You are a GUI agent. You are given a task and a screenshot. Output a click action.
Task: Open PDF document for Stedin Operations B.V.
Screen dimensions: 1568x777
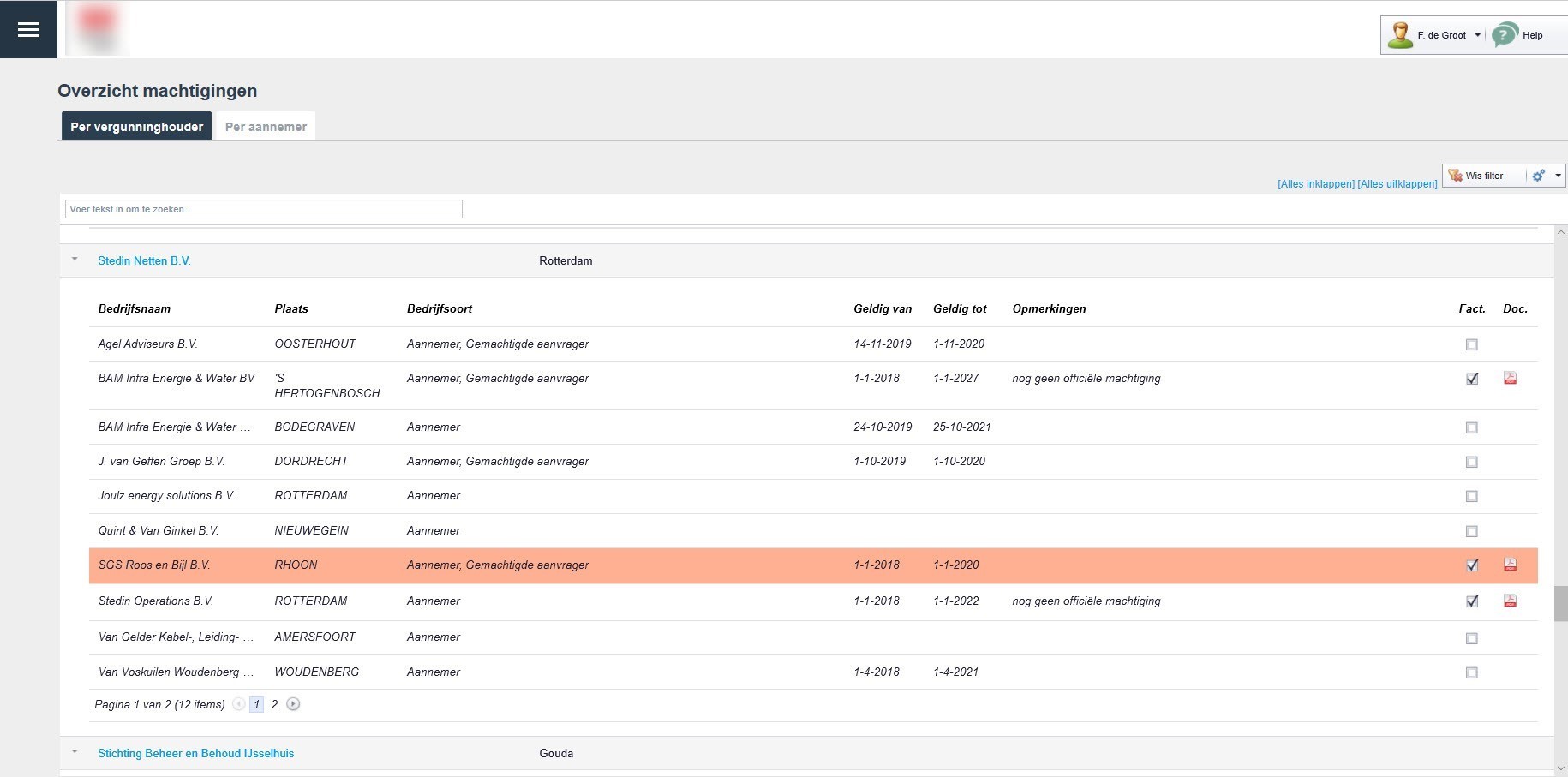point(1510,601)
